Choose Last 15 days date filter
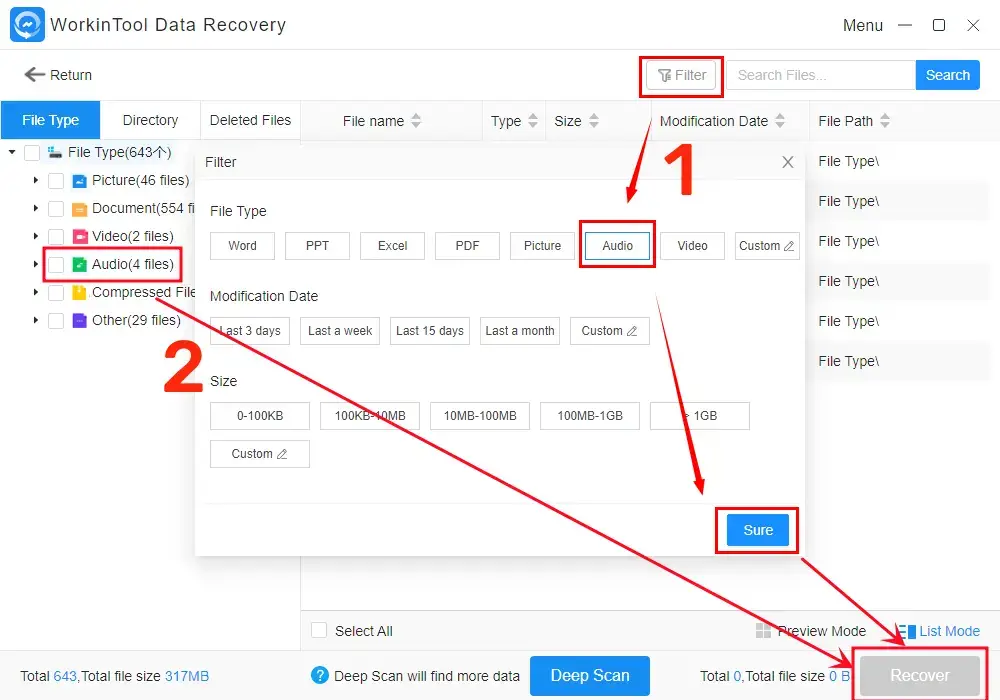The width and height of the screenshot is (1000, 700). (430, 331)
